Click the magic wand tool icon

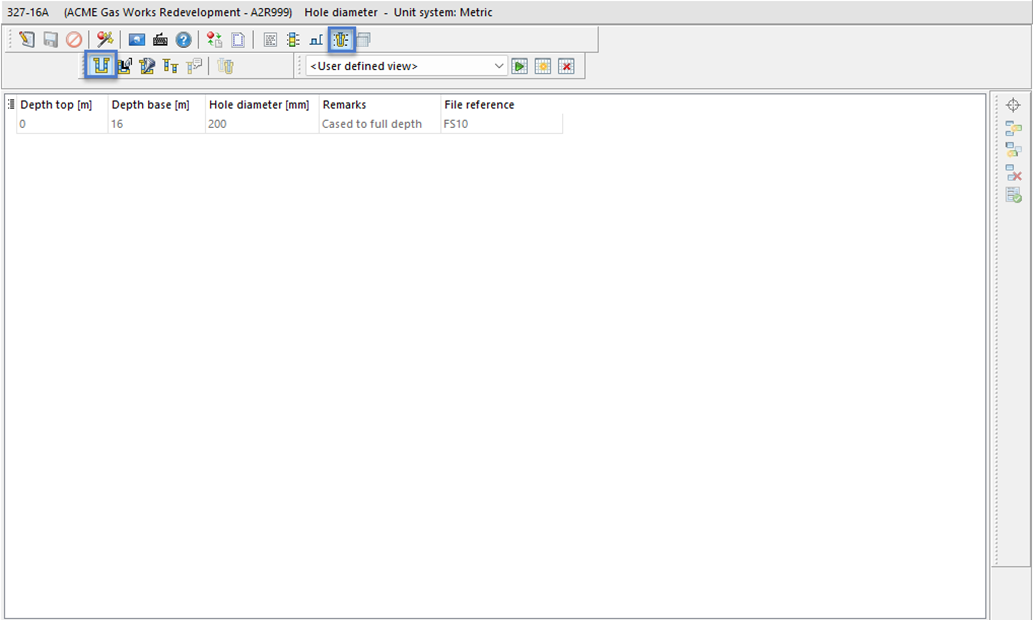104,40
